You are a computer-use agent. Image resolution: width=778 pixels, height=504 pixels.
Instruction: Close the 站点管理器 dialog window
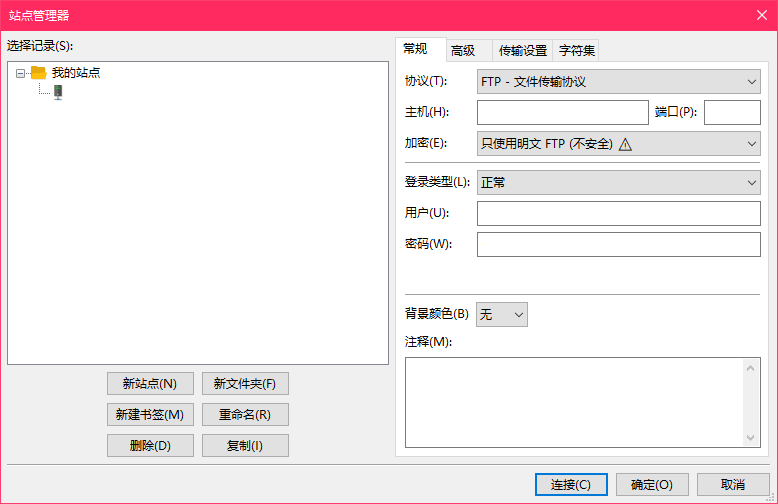762,15
